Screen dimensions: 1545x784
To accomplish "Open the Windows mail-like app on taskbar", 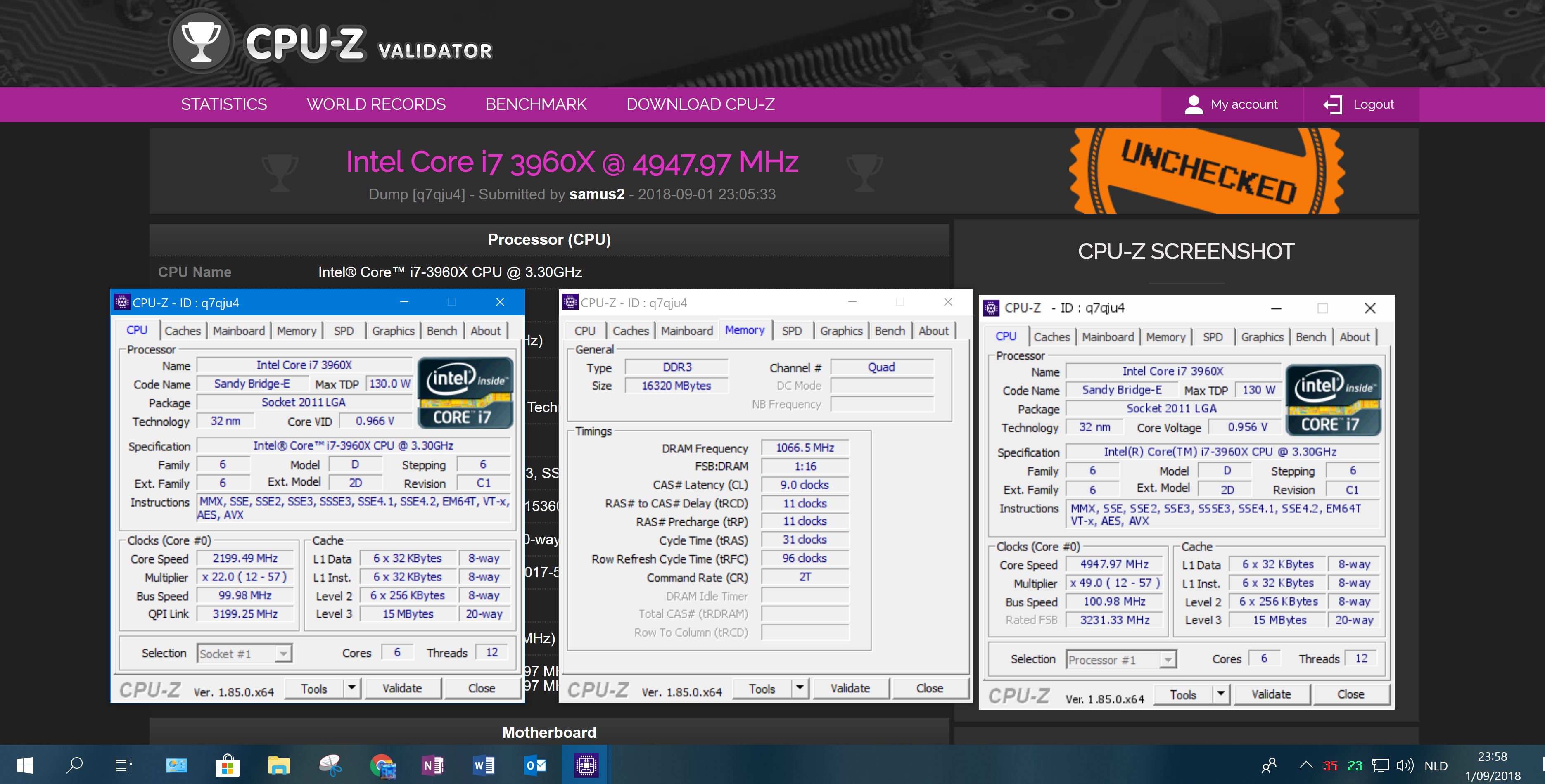I will [176, 765].
